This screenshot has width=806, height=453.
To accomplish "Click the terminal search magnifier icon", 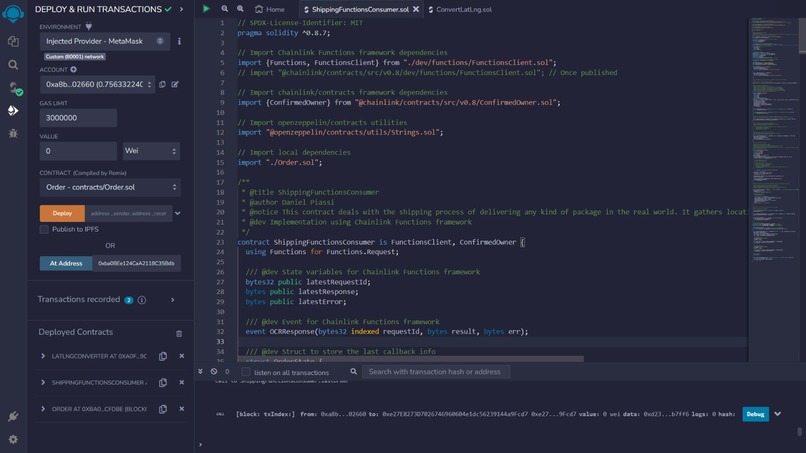I will click(x=354, y=371).
